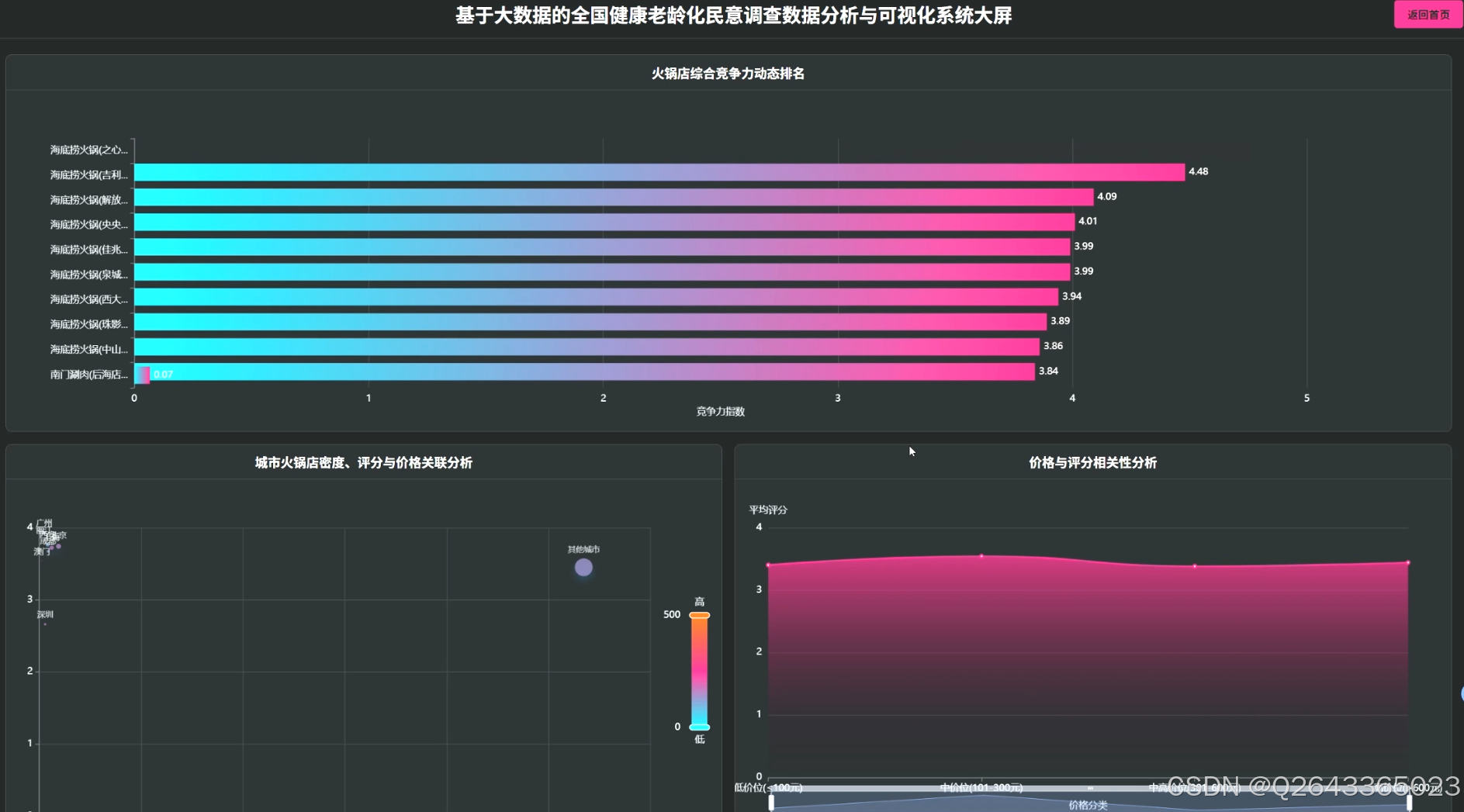Click the 城市火锅店密度、评分与价格关联分析 panel title
Viewport: 1464px width, 812px height.
(364, 463)
